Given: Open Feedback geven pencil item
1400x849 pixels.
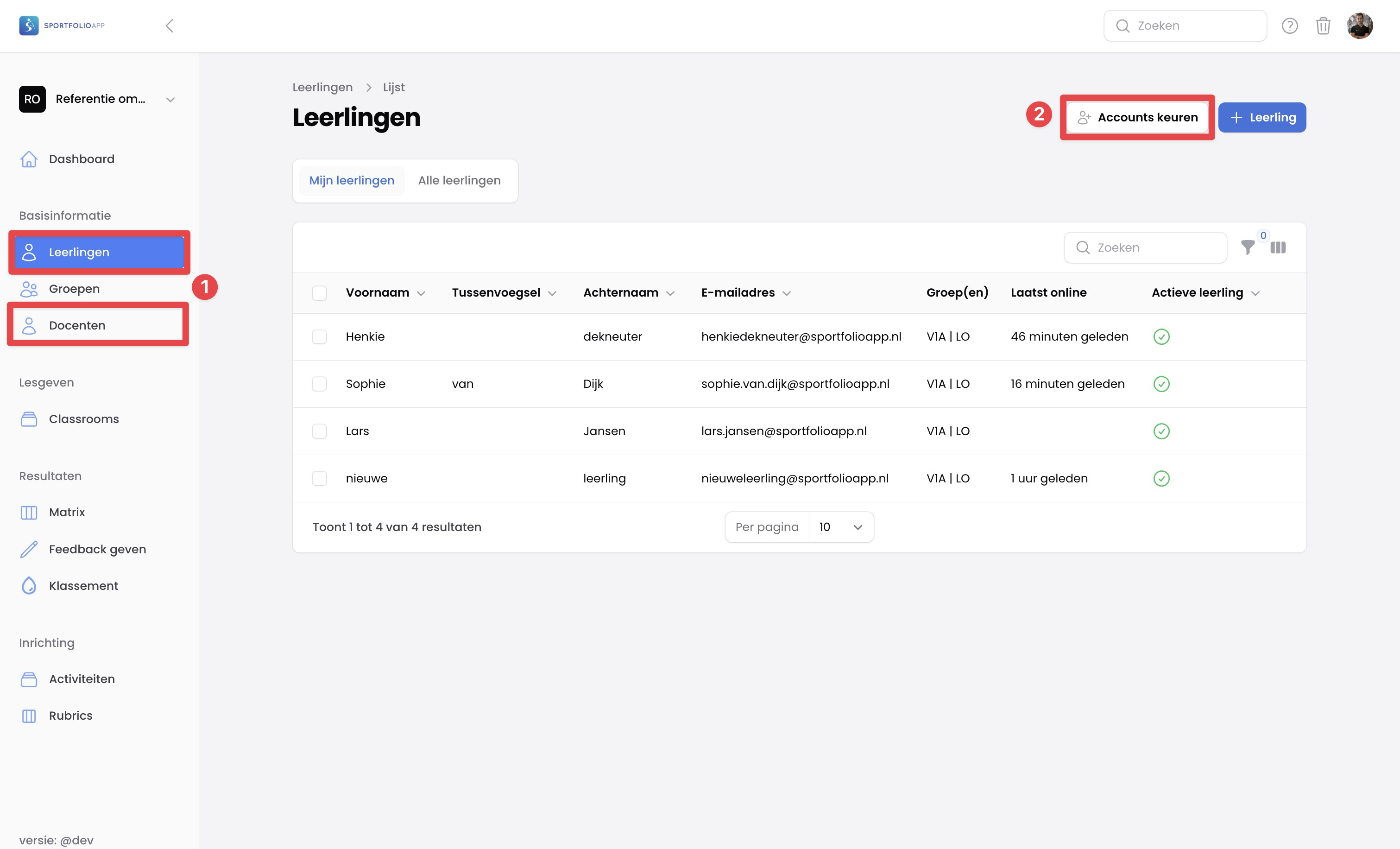Looking at the screenshot, I should (97, 549).
